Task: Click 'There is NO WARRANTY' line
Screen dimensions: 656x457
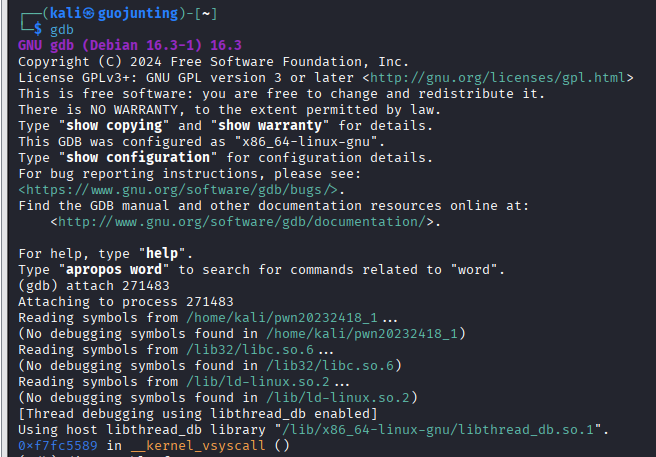Action: 230,110
